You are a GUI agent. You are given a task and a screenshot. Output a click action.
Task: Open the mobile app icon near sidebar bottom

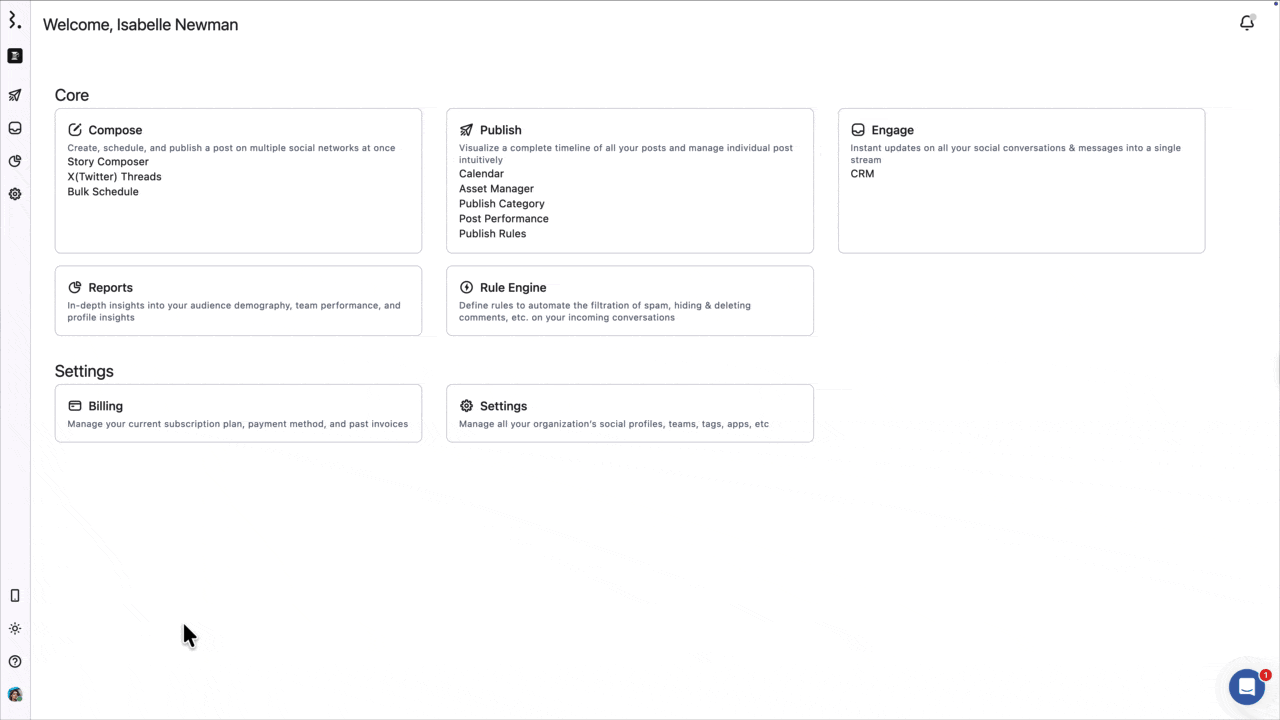point(15,595)
